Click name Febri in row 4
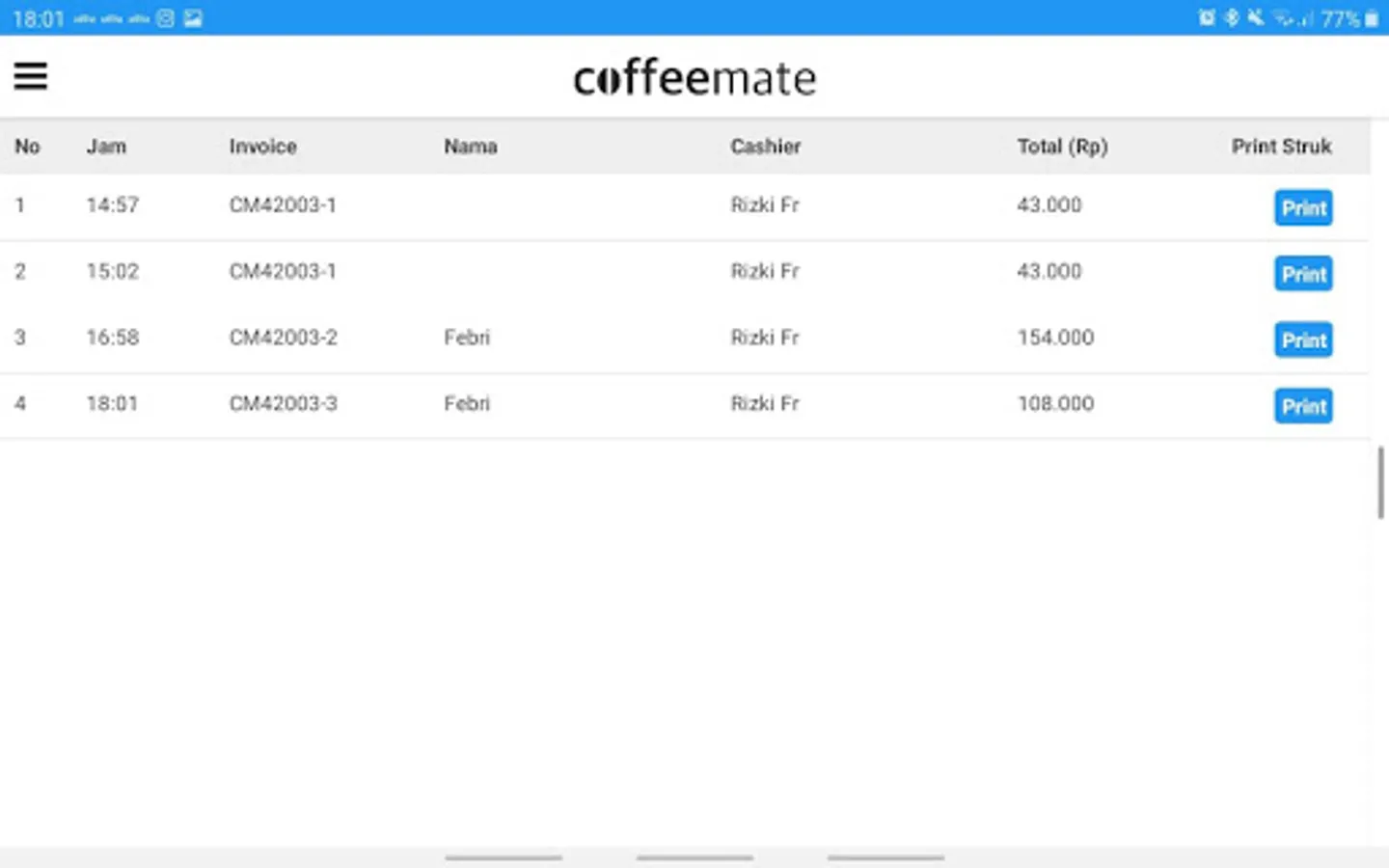The image size is (1389, 868). [x=467, y=403]
